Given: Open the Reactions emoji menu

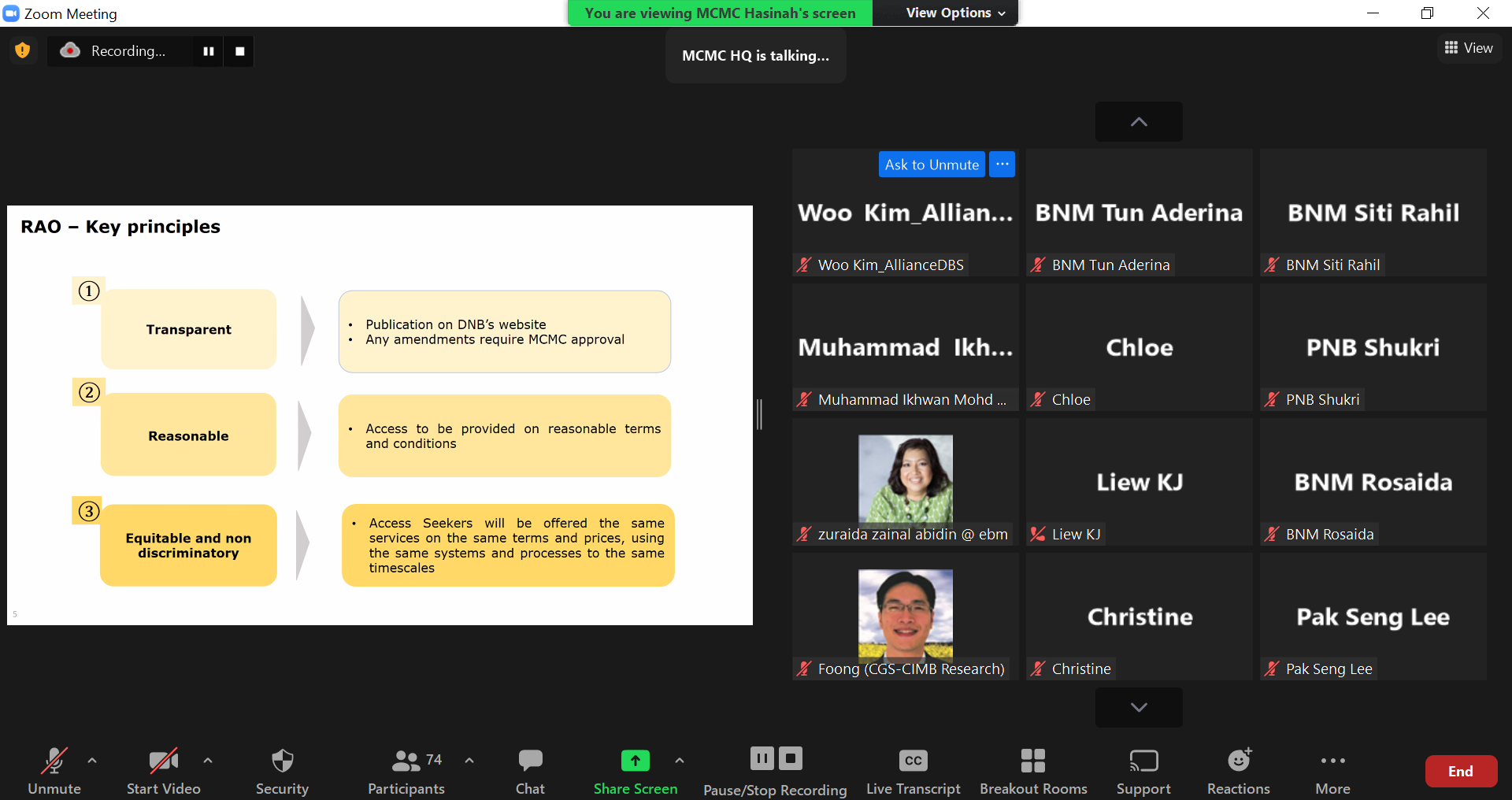Looking at the screenshot, I should click(1238, 770).
